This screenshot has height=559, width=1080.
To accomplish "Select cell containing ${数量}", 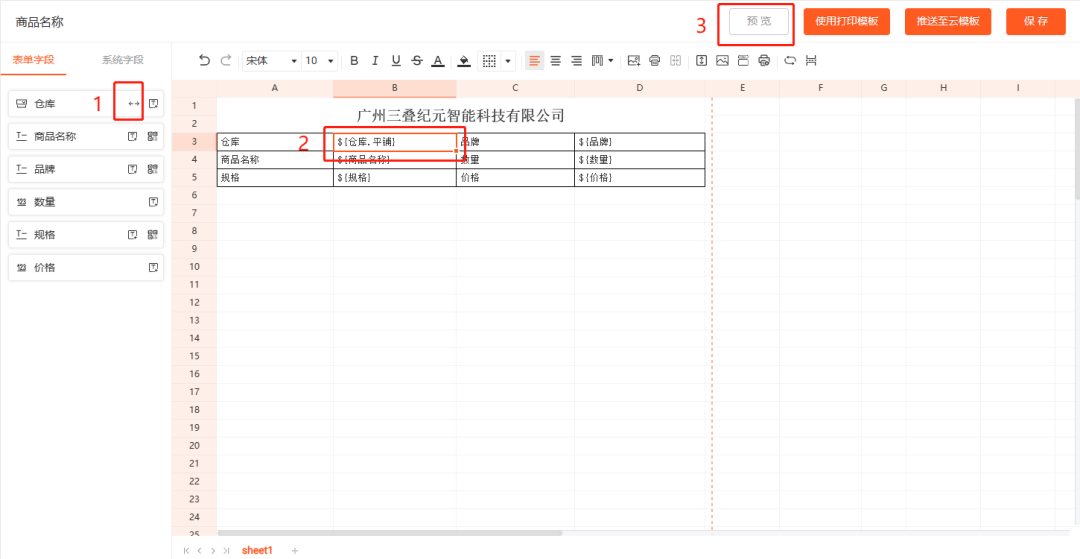I will [x=640, y=160].
